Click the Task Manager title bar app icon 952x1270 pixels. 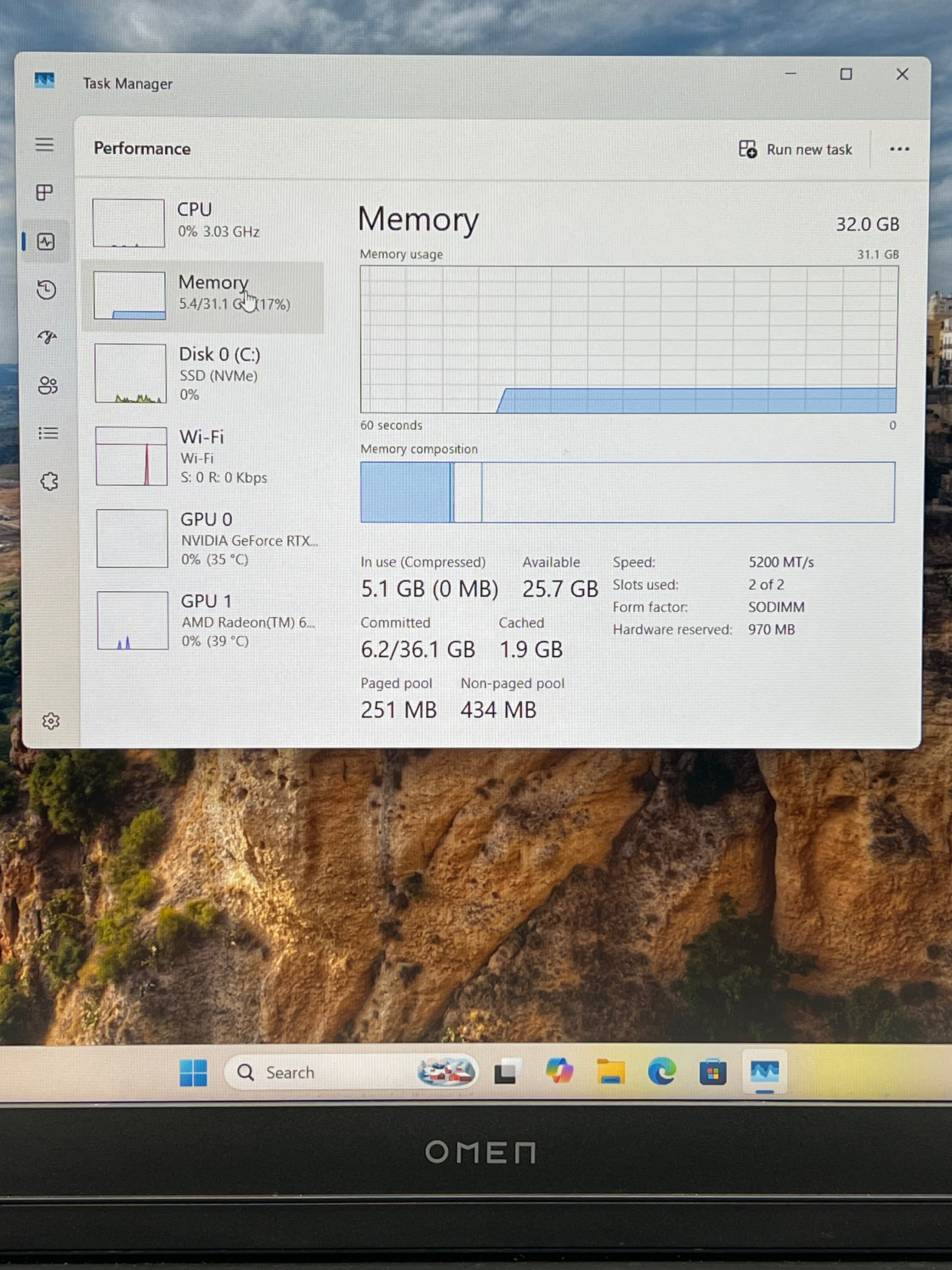(x=44, y=80)
